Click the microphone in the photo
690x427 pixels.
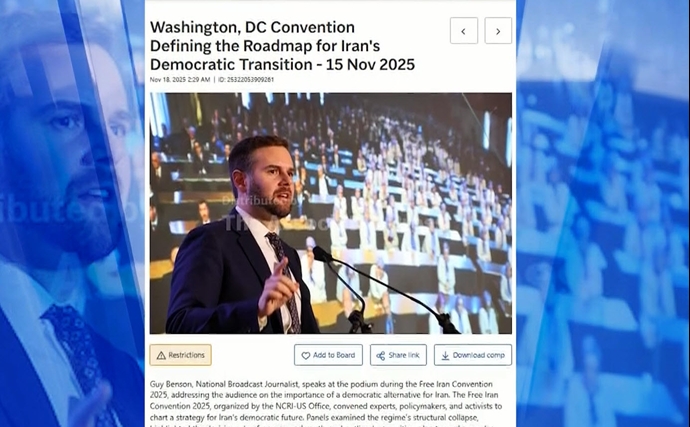click(323, 254)
